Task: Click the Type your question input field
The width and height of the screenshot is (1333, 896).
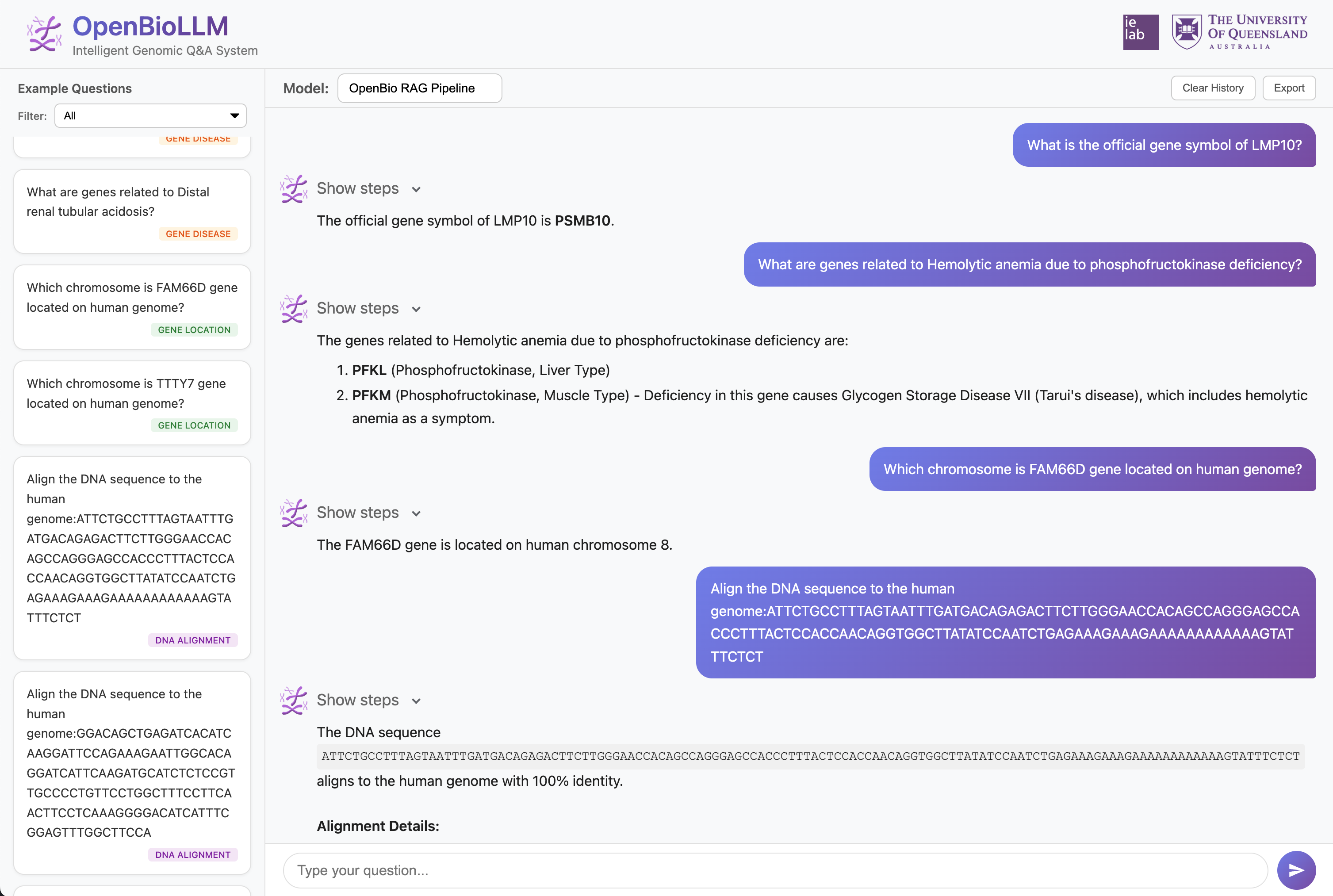Action: (x=774, y=870)
